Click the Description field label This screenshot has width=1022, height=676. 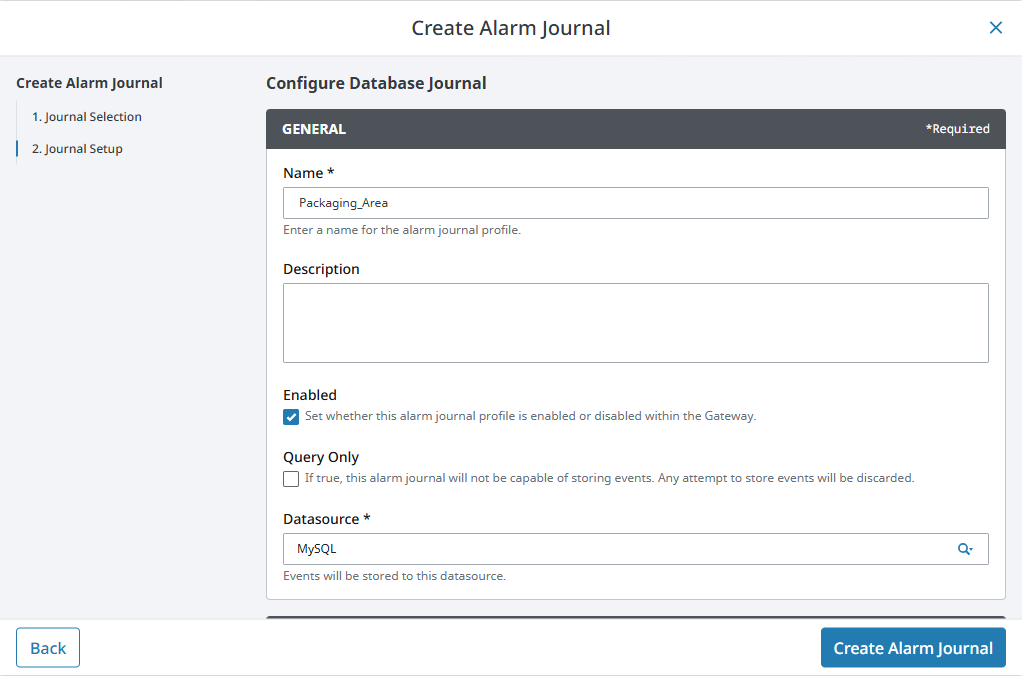[321, 269]
